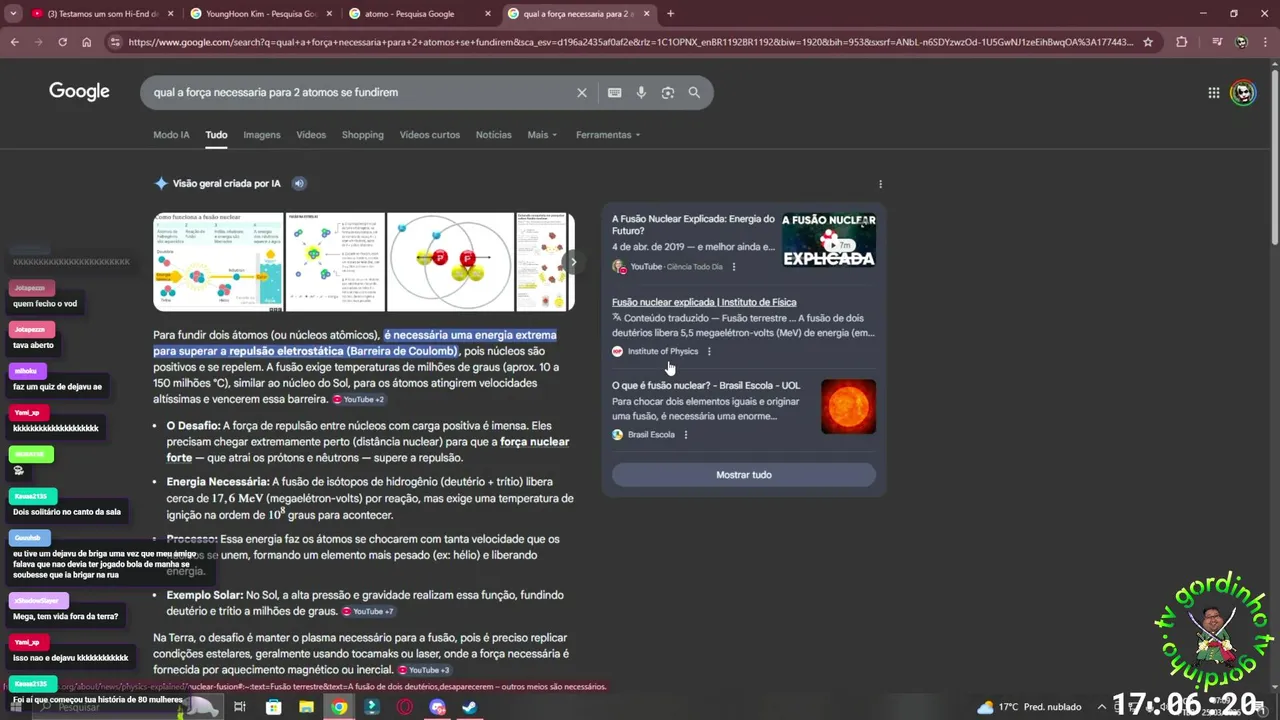The height and width of the screenshot is (720, 1280).
Task: Click the Mostrar tudo button
Action: pyautogui.click(x=744, y=475)
